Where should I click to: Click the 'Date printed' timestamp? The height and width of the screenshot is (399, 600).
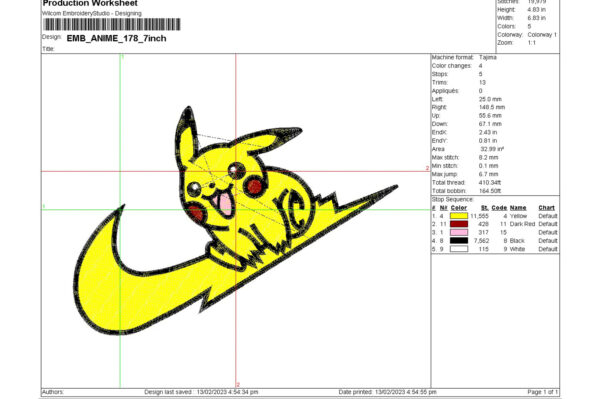point(387,392)
